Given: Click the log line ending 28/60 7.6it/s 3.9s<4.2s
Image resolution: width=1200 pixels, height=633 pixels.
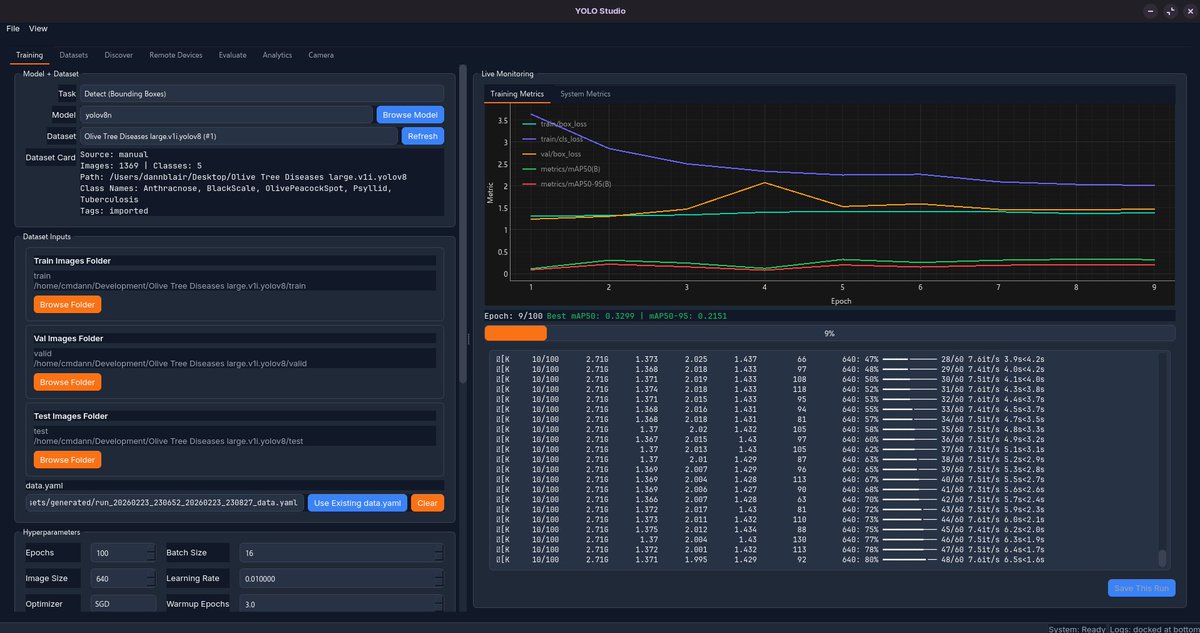Looking at the screenshot, I should (x=772, y=357).
